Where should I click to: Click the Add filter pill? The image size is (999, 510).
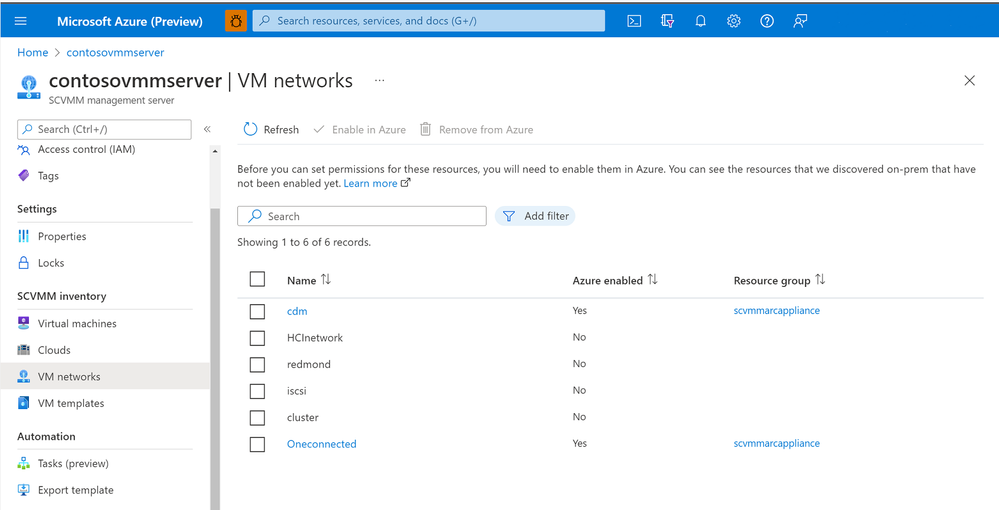pyautogui.click(x=535, y=216)
